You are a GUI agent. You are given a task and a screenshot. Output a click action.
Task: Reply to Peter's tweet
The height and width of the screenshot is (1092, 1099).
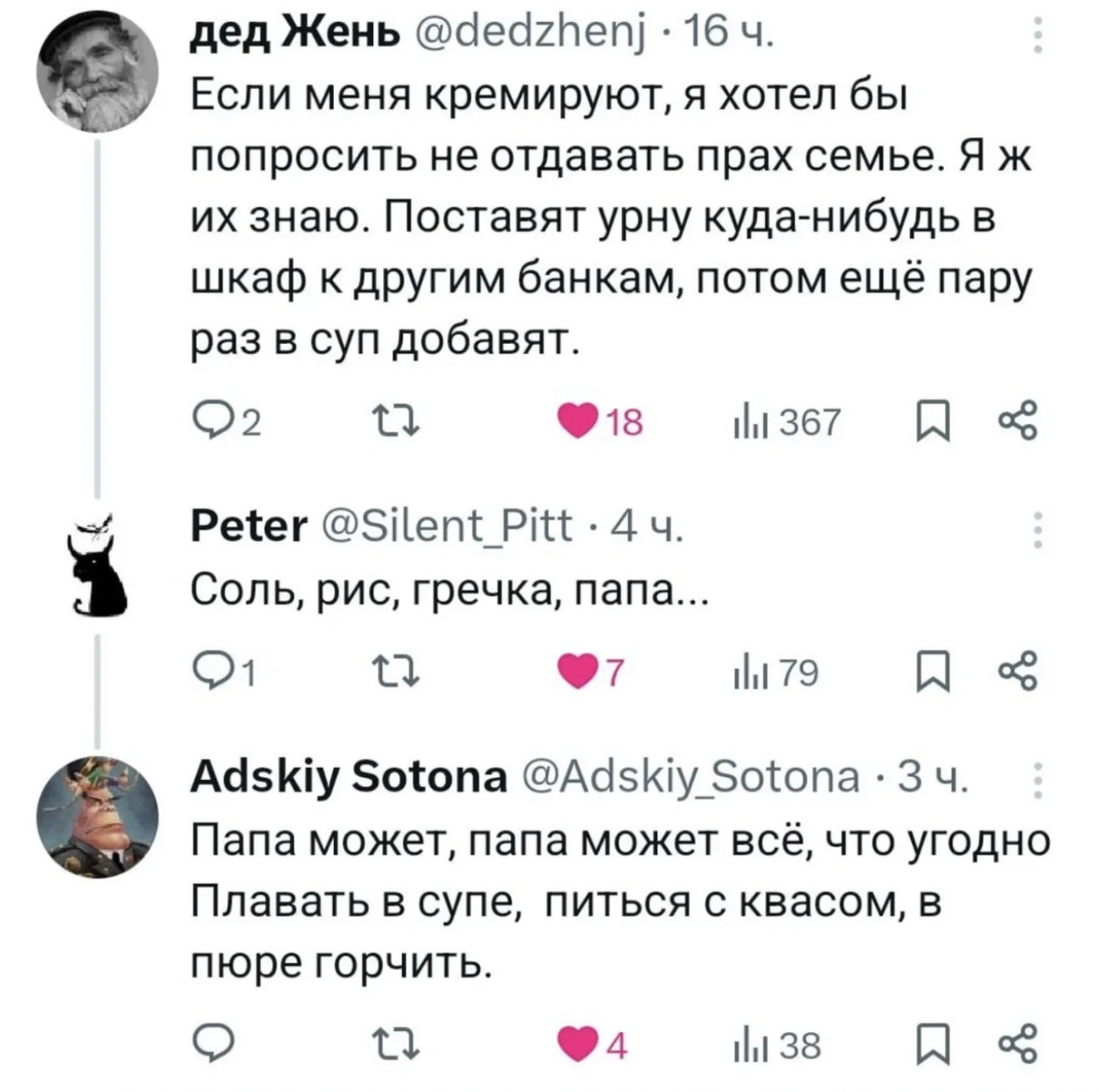tap(207, 673)
